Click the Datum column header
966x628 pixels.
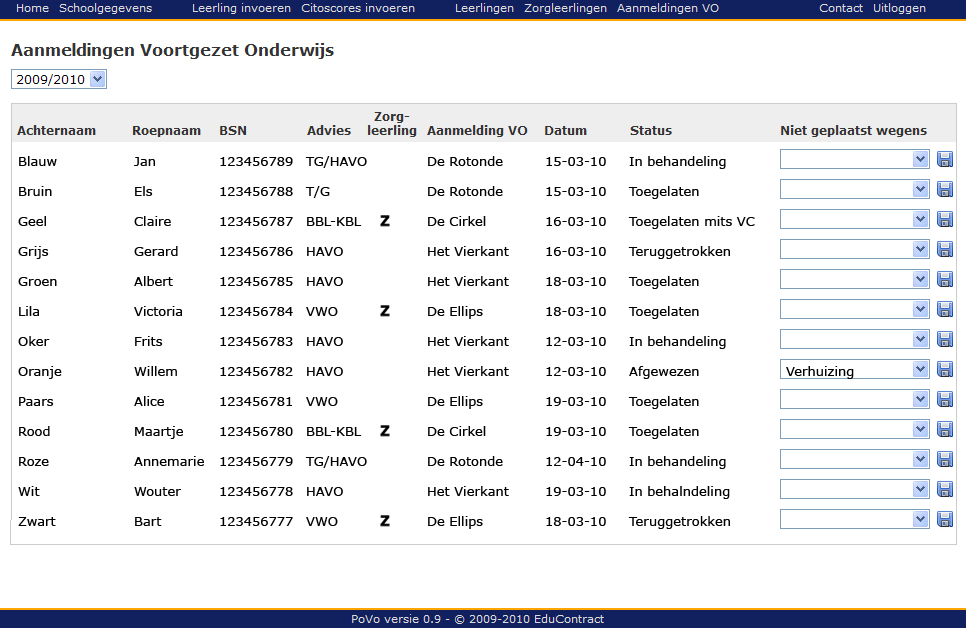coord(565,130)
